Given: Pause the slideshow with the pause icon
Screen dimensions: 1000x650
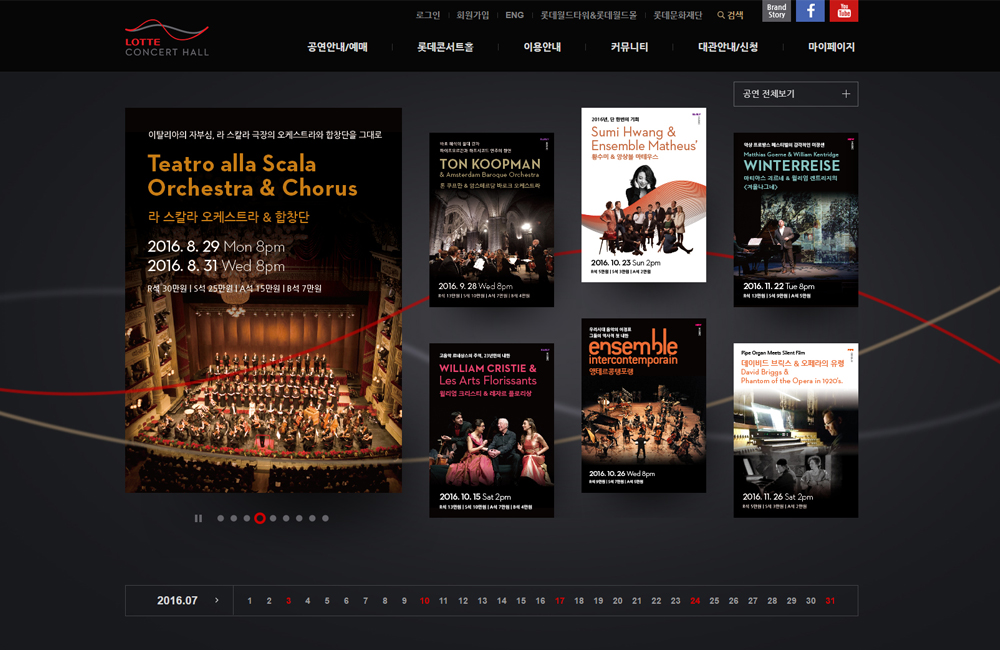Looking at the screenshot, I should [198, 519].
